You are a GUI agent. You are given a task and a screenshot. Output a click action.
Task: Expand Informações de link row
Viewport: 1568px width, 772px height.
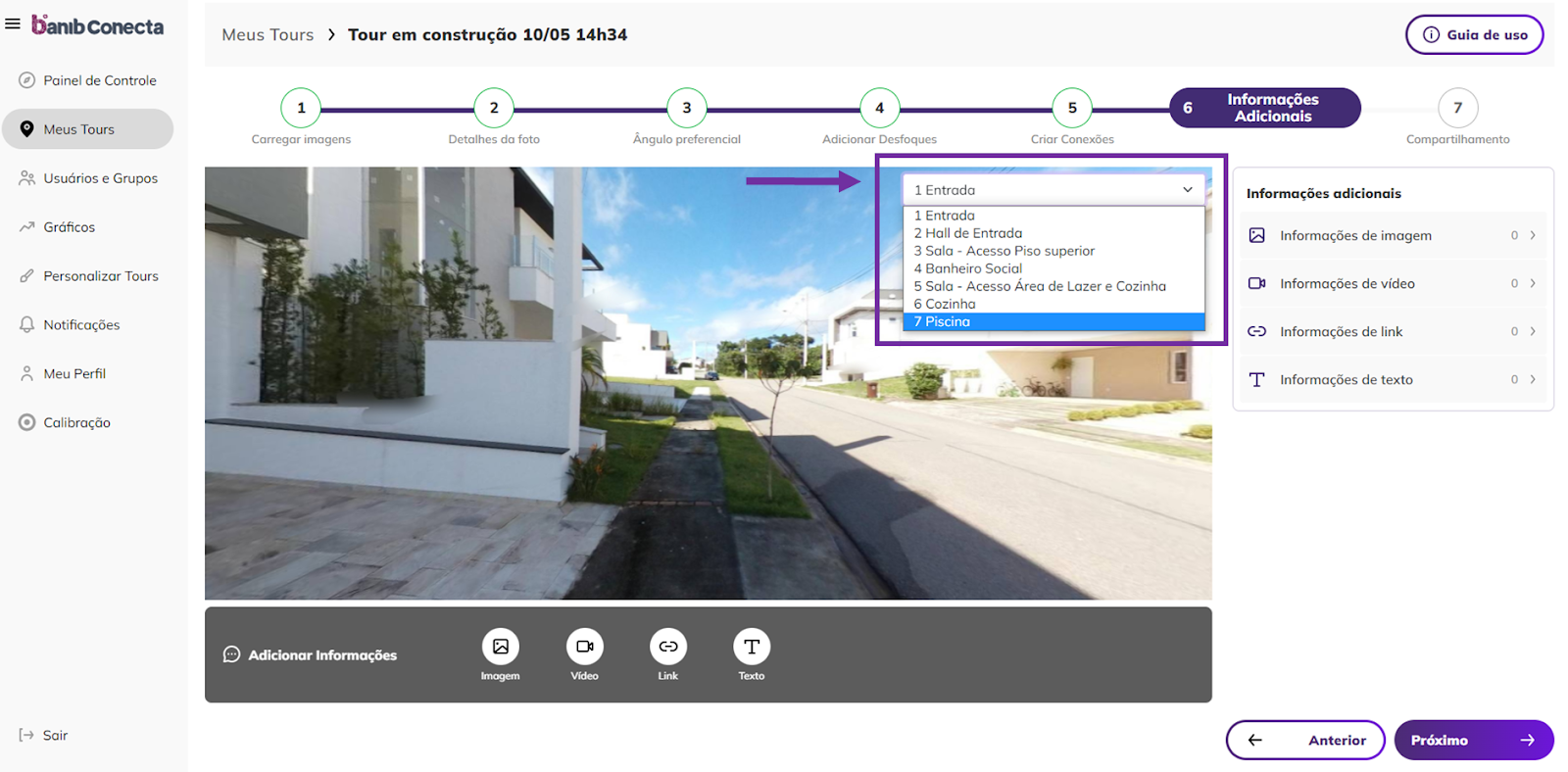tap(1393, 331)
